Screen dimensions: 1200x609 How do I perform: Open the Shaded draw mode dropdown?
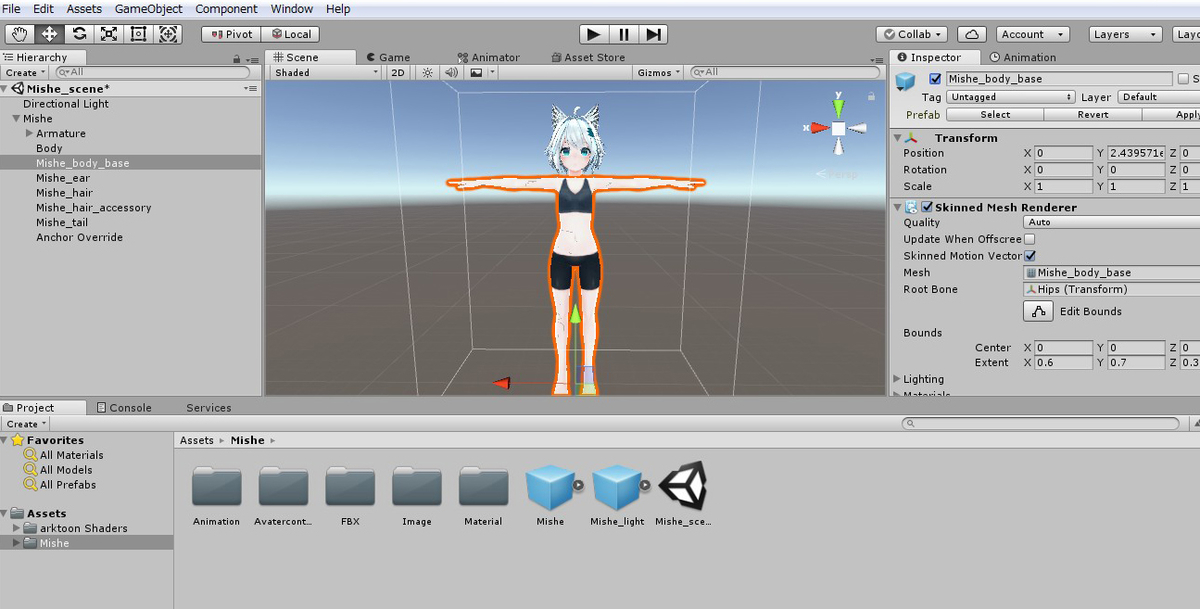tap(326, 72)
